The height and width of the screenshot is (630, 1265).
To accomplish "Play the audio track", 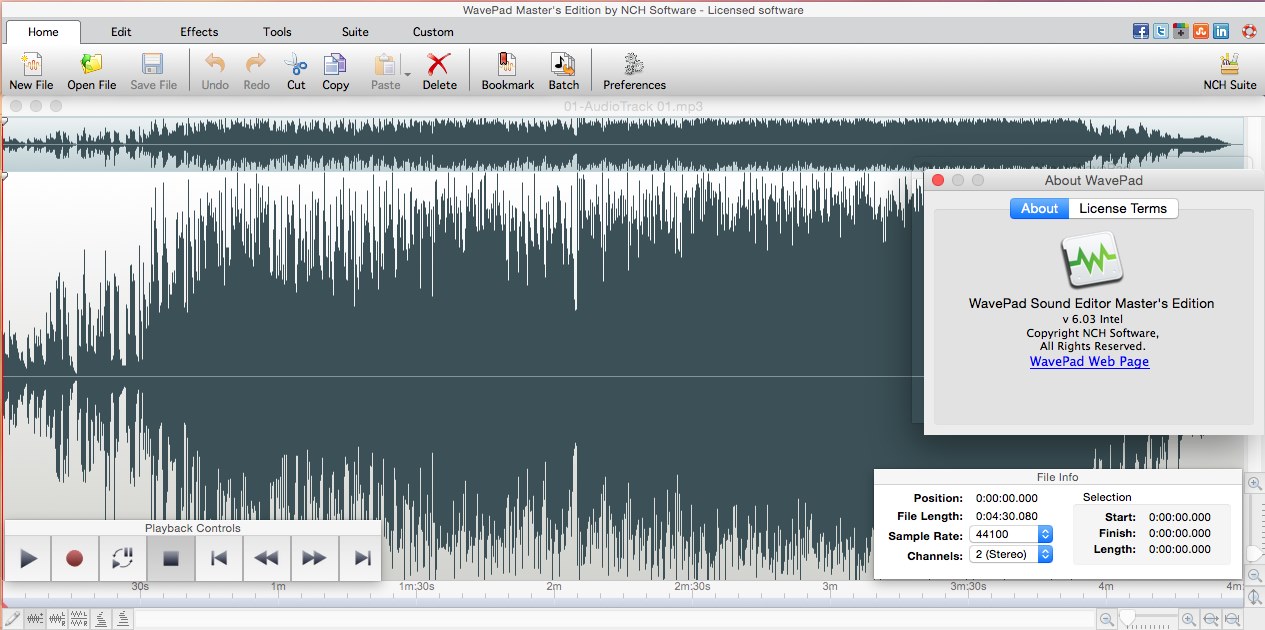I will (x=28, y=558).
